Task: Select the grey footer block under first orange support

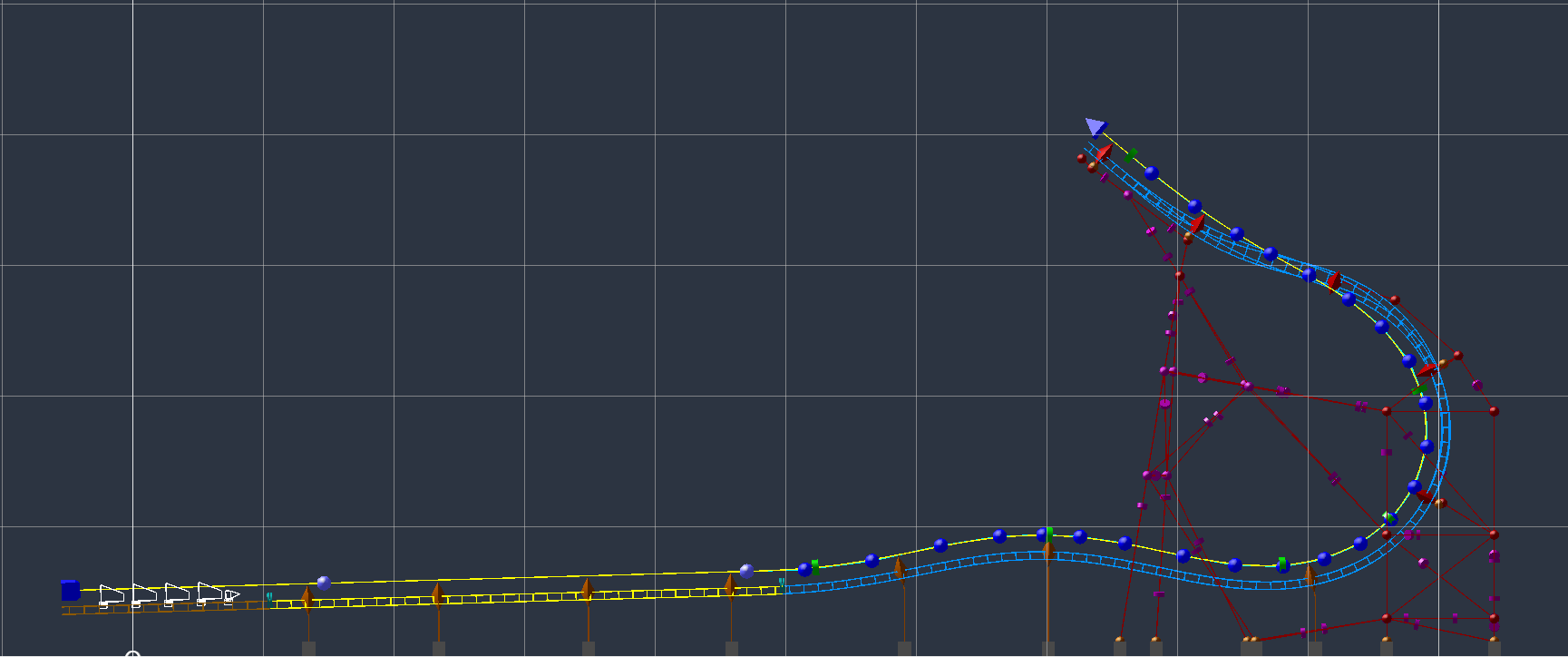Action: [x=308, y=649]
